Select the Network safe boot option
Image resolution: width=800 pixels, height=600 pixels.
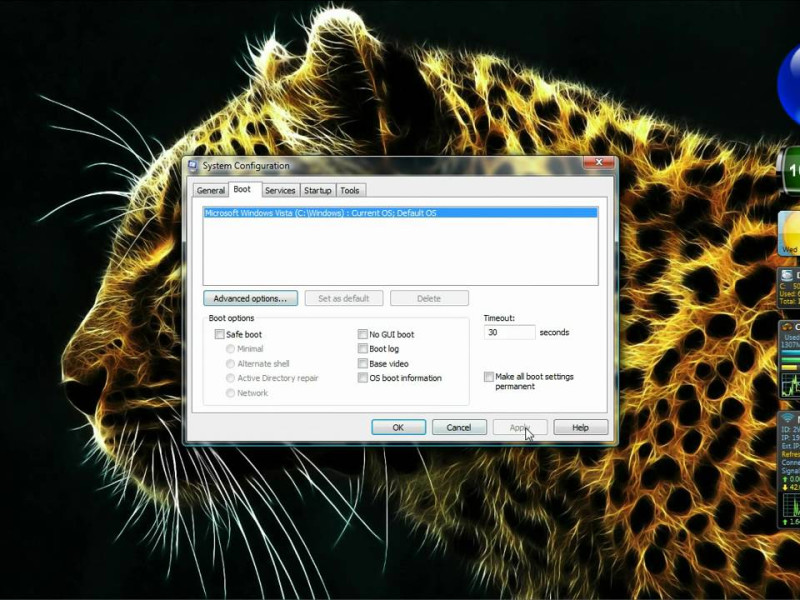(x=230, y=393)
